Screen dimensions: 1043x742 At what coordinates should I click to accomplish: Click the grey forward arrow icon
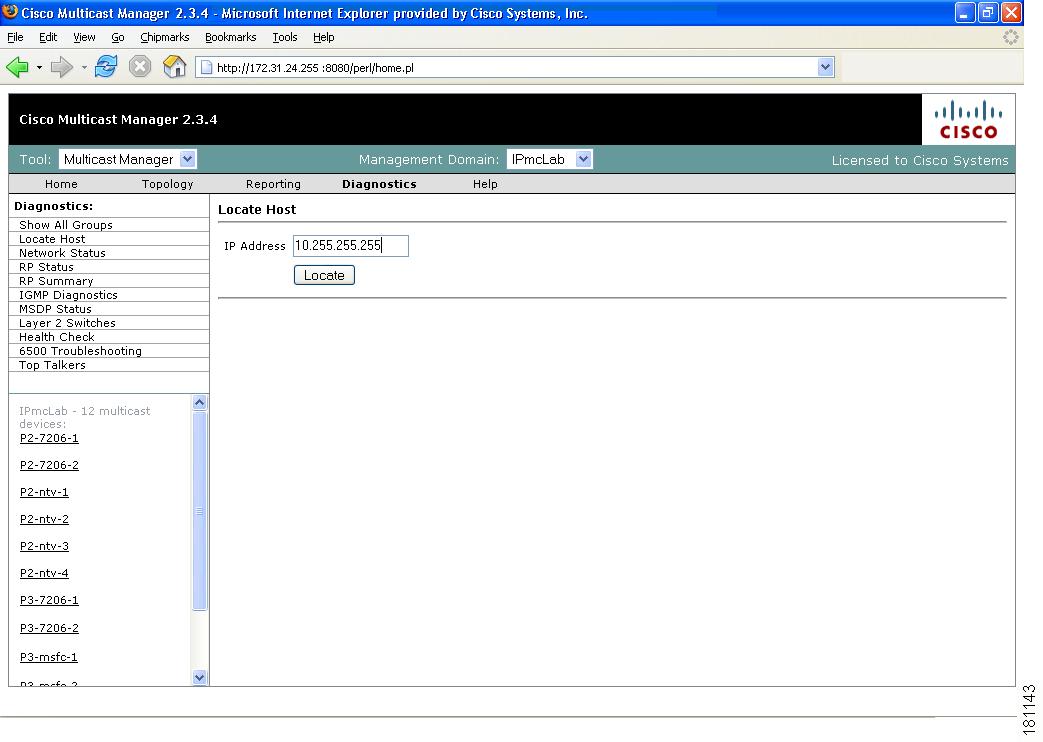point(61,67)
